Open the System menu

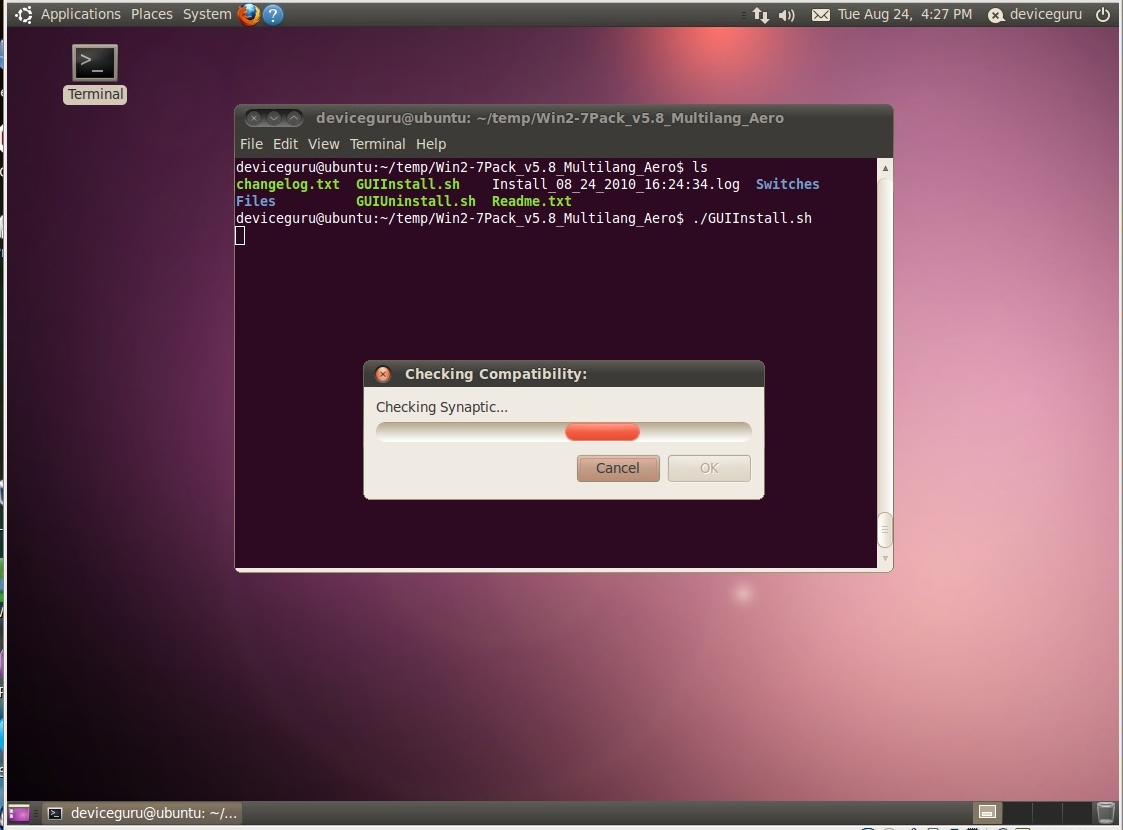pos(207,14)
